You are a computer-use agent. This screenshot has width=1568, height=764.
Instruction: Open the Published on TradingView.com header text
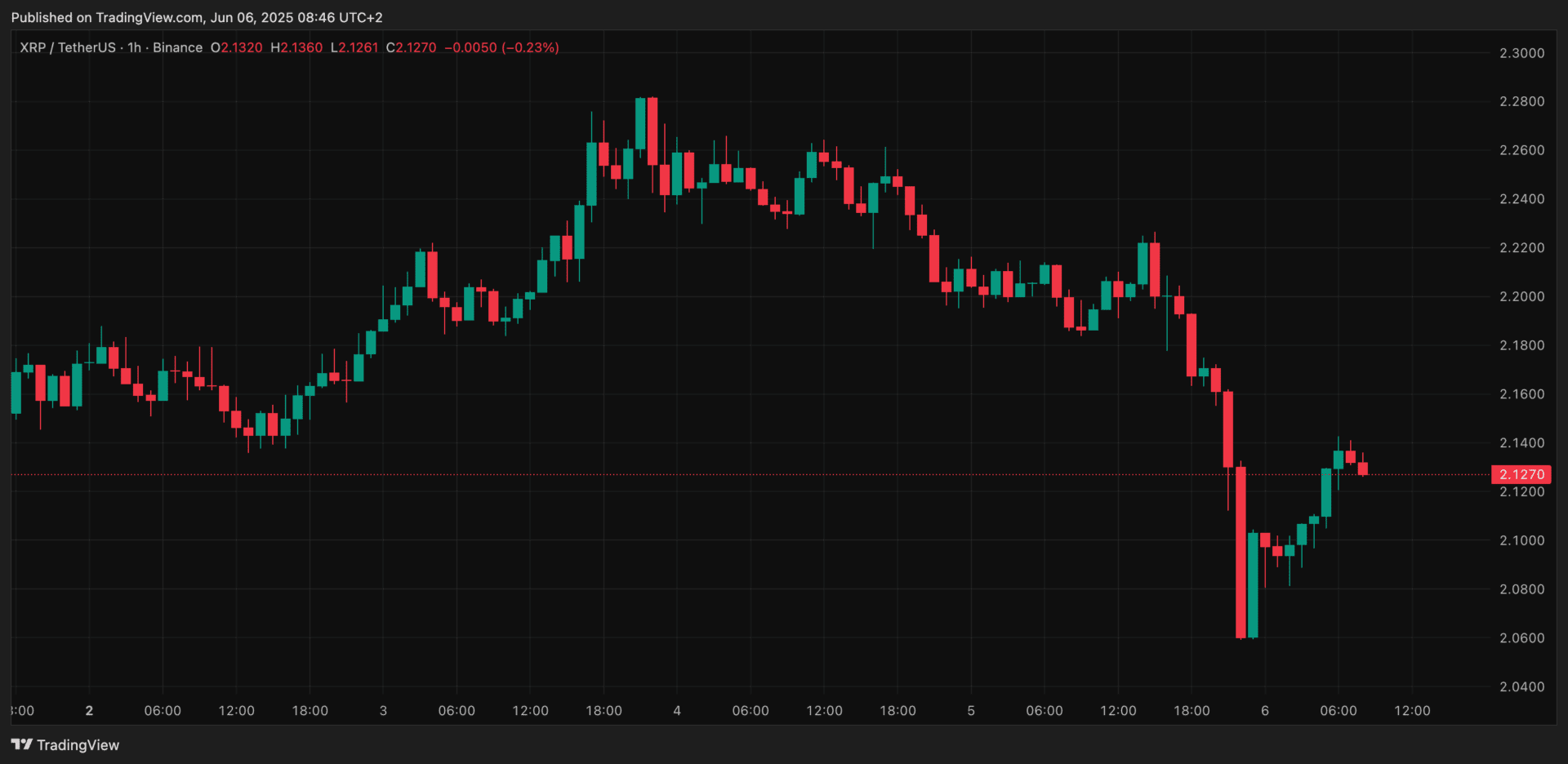(196, 17)
